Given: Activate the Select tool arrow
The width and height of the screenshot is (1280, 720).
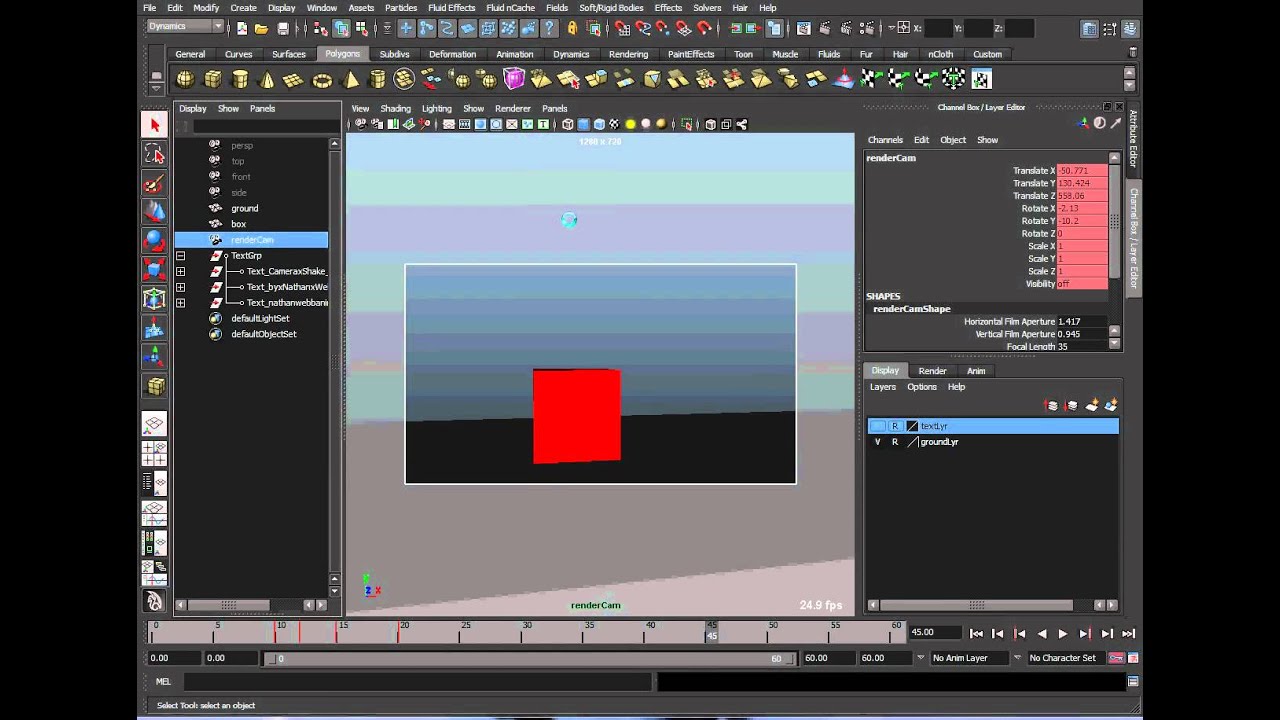Looking at the screenshot, I should [x=154, y=124].
